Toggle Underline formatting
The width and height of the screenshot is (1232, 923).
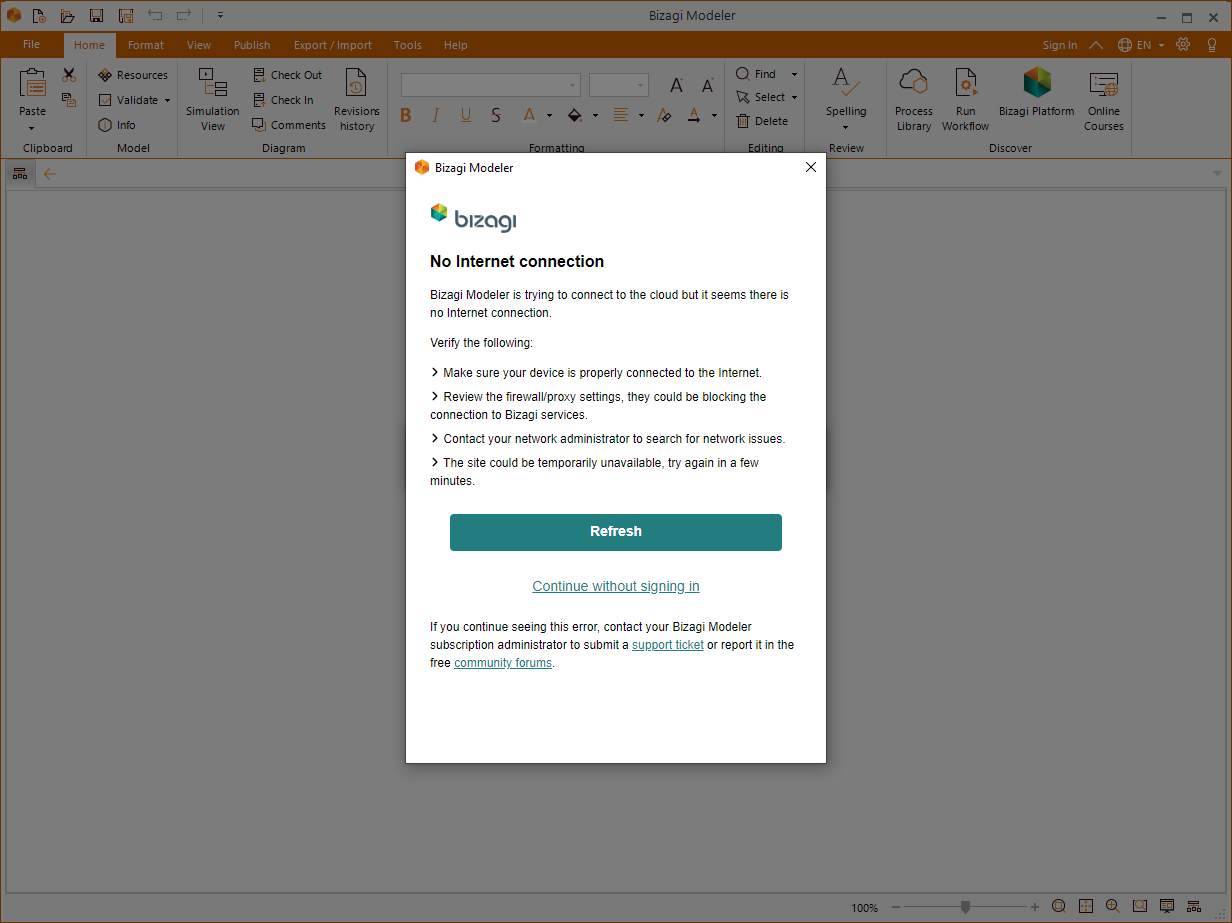(x=466, y=115)
